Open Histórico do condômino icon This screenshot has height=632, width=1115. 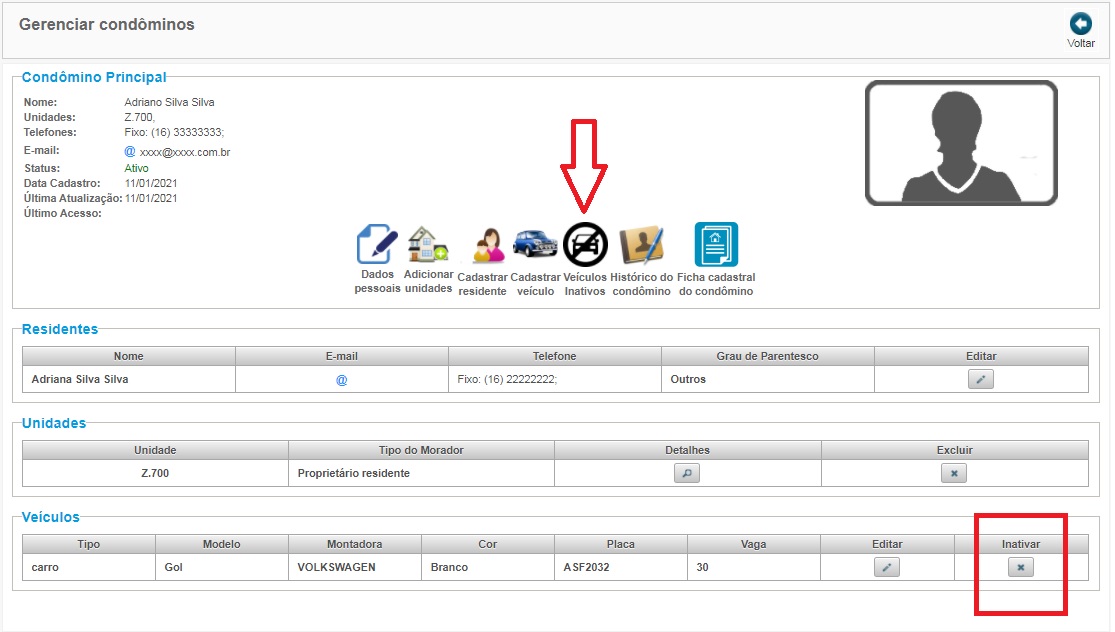tap(641, 245)
